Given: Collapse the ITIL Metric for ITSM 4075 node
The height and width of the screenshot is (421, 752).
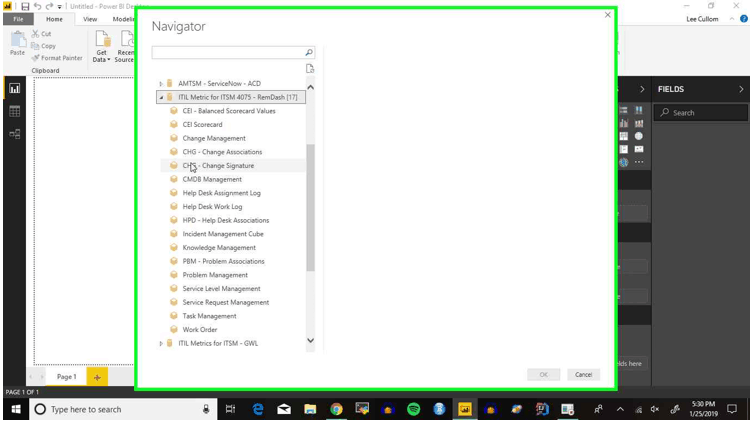Looking at the screenshot, I should click(161, 97).
